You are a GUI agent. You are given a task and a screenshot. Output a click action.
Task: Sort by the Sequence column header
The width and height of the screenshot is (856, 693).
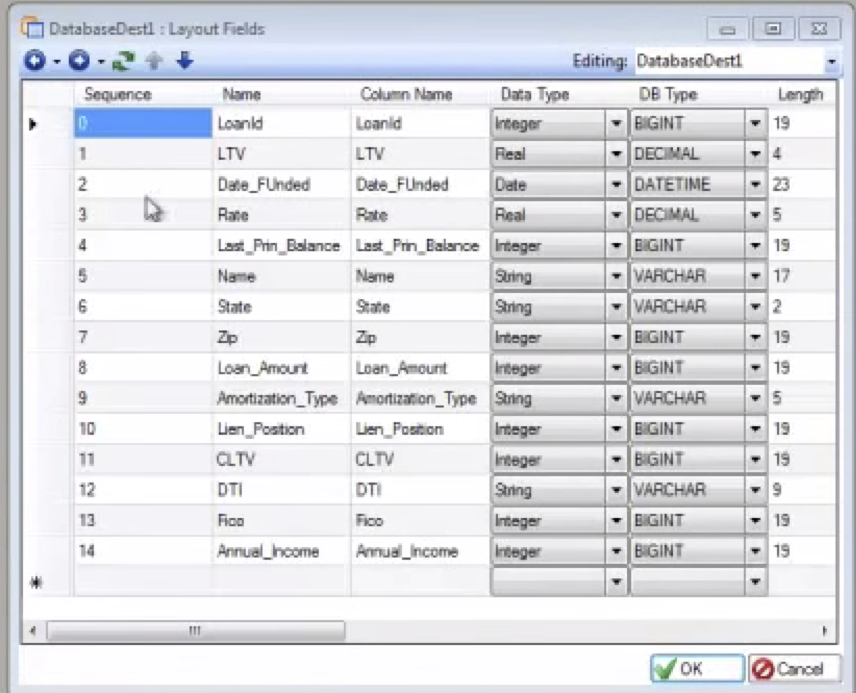[117, 94]
